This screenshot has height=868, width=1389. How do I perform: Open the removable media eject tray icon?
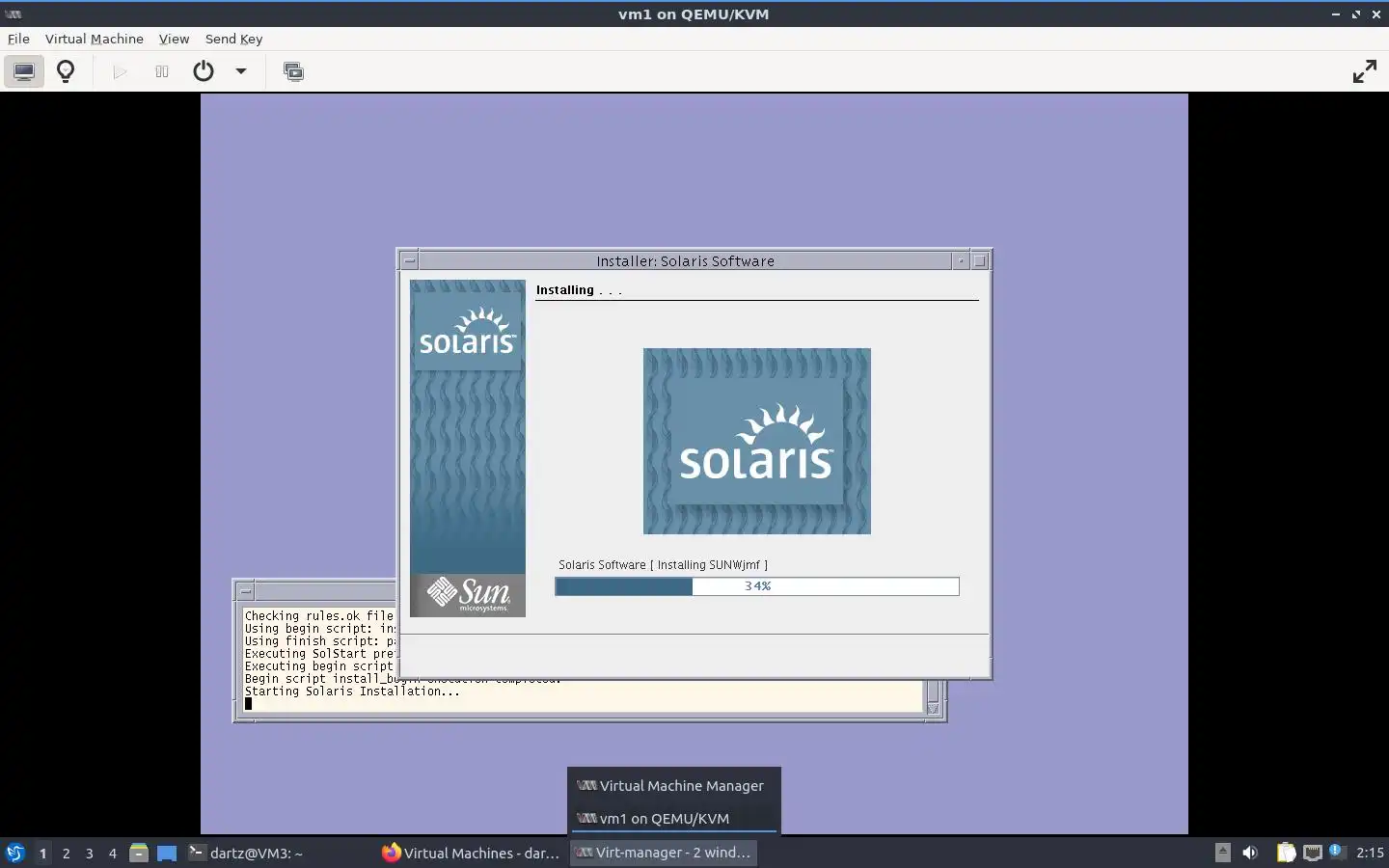(x=1222, y=853)
